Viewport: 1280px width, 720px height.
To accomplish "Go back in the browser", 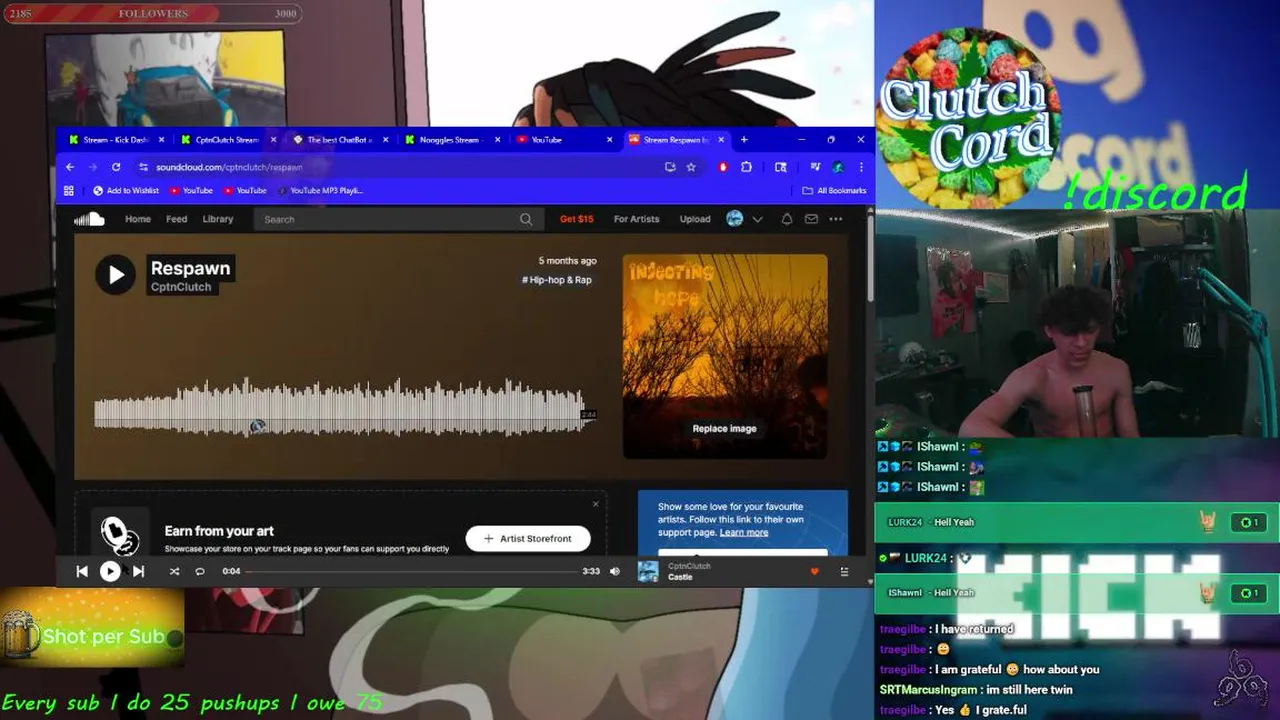I will [70, 167].
